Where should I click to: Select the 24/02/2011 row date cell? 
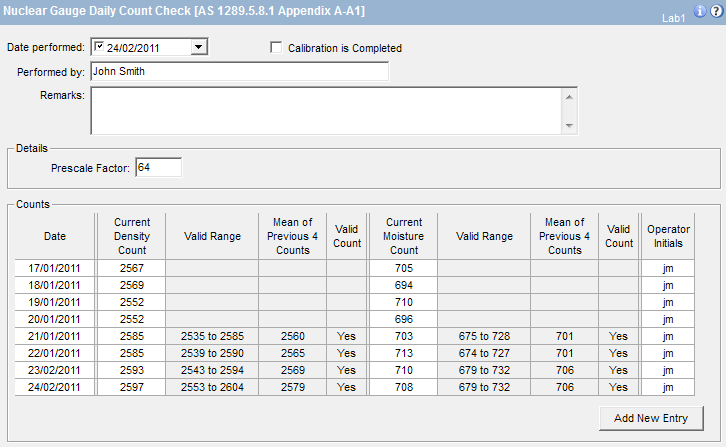55,387
